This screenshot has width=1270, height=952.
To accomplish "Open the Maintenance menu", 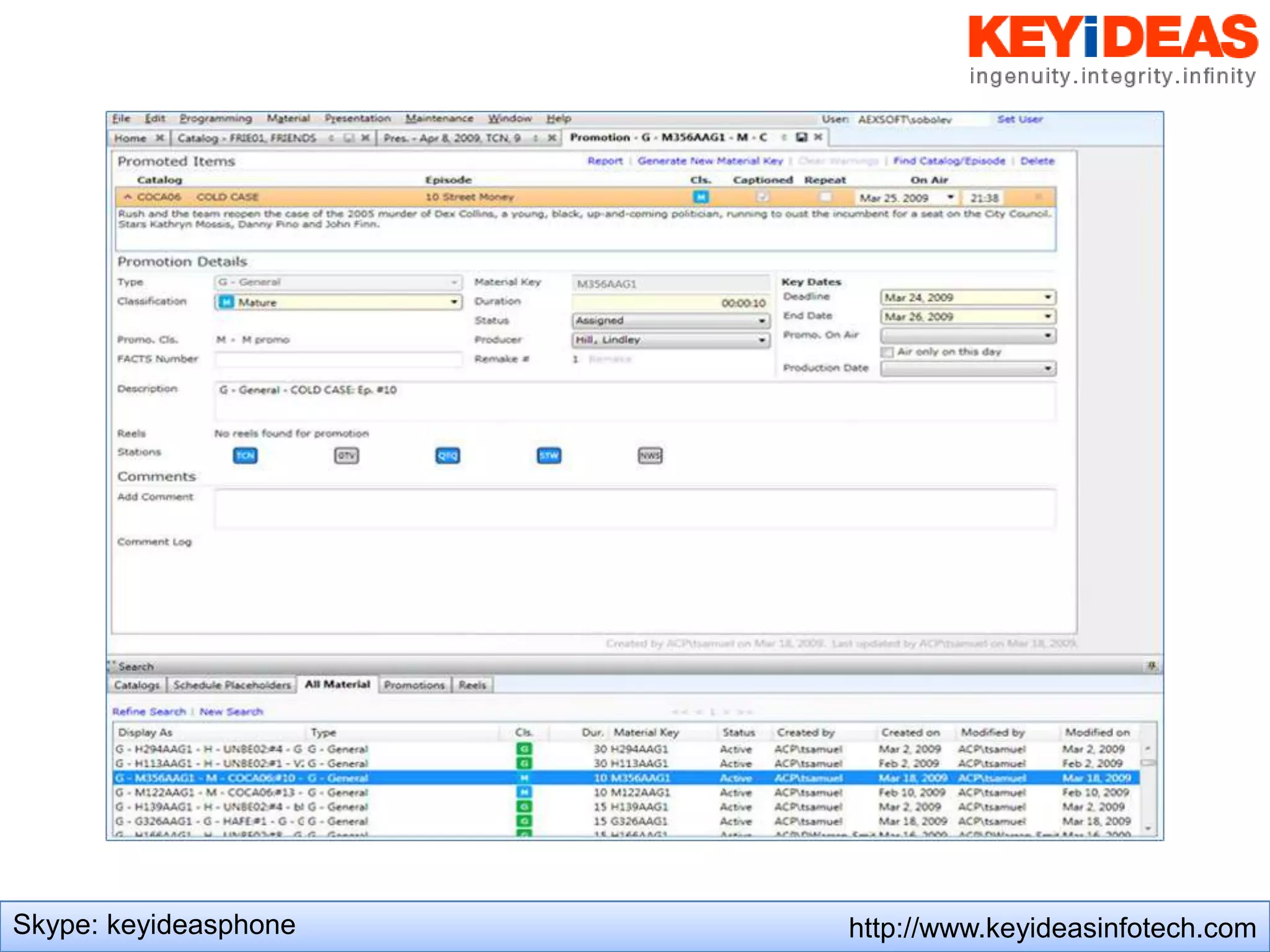I will coord(440,118).
